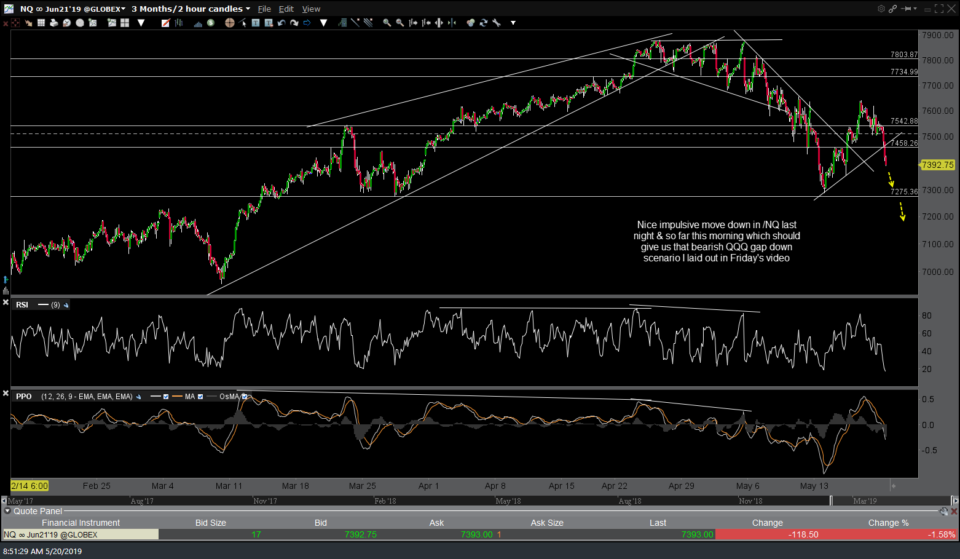Click the 7275.36 support level label
This screenshot has width=960, height=559.
(x=904, y=192)
